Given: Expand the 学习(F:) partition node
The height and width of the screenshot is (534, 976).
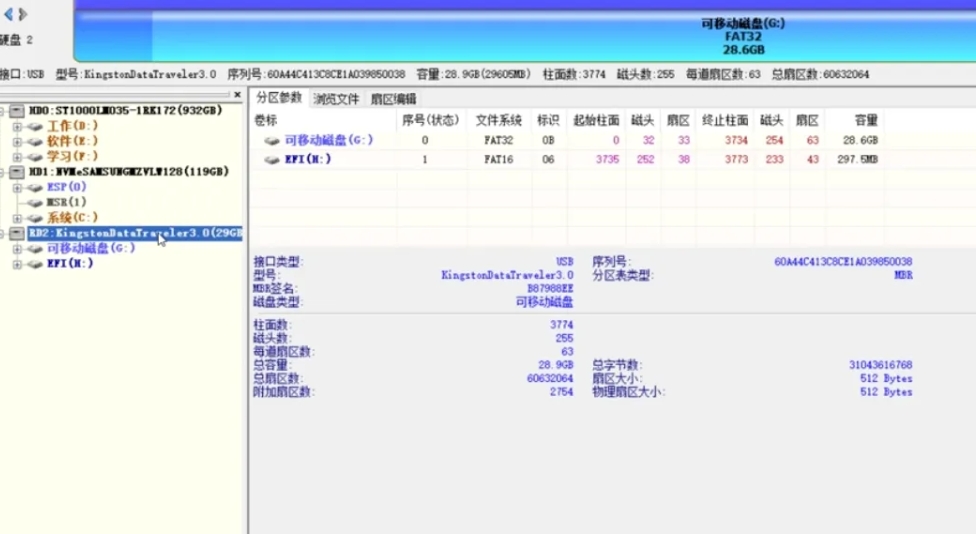Looking at the screenshot, I should click(x=17, y=156).
